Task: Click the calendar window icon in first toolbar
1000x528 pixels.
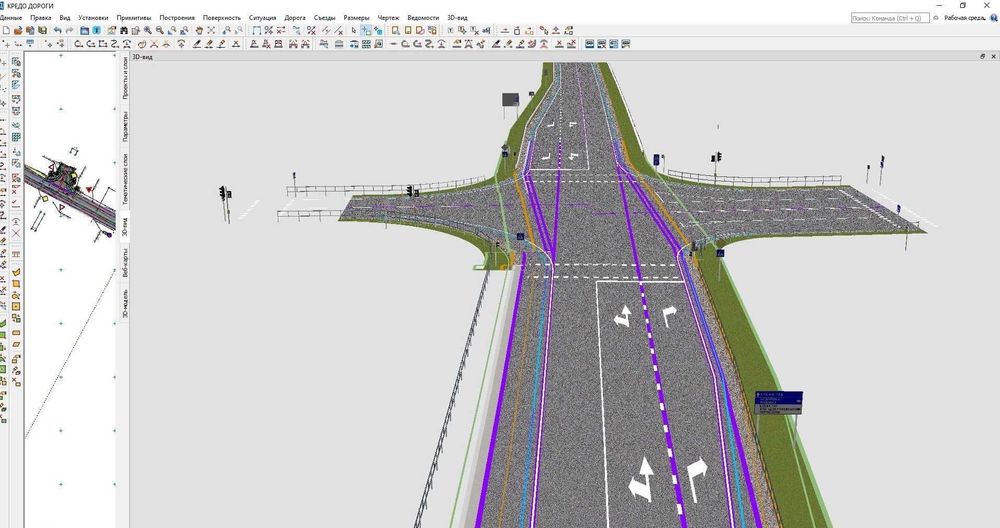Action: (84, 30)
